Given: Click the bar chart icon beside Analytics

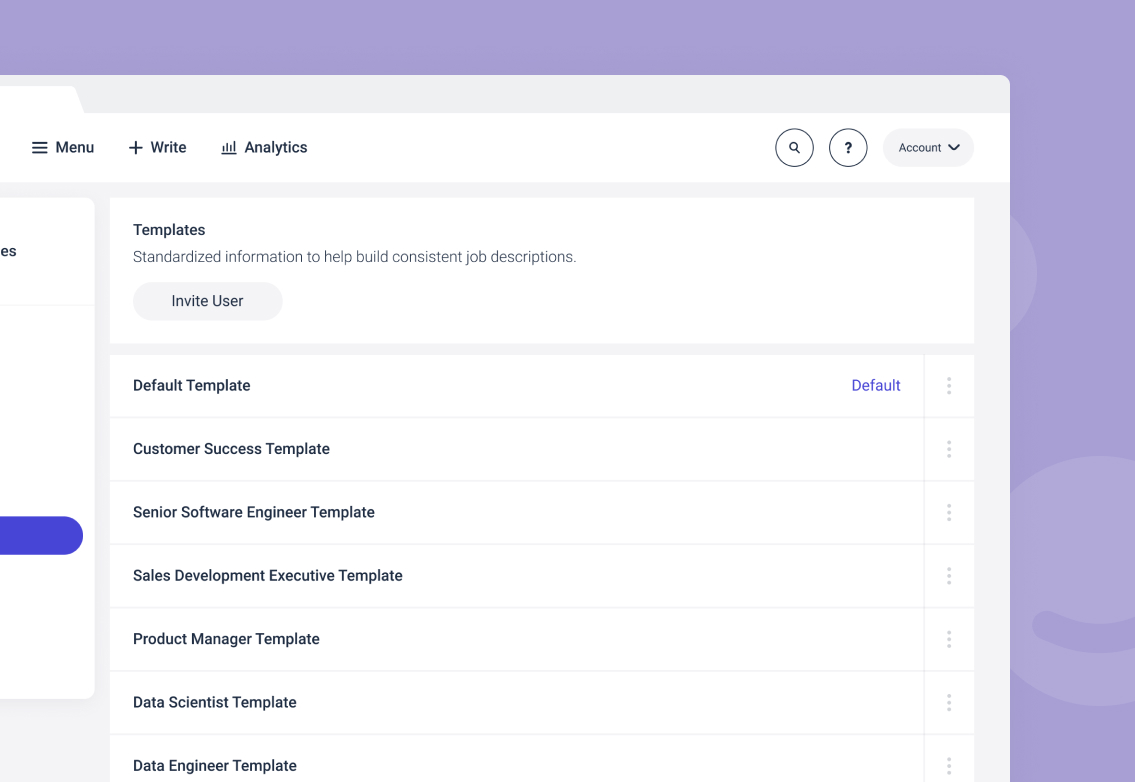Looking at the screenshot, I should click(228, 147).
